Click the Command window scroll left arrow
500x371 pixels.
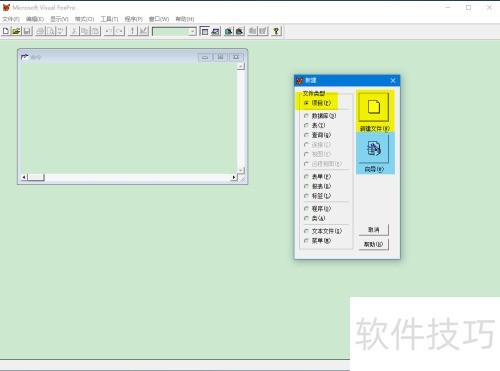coord(24,177)
